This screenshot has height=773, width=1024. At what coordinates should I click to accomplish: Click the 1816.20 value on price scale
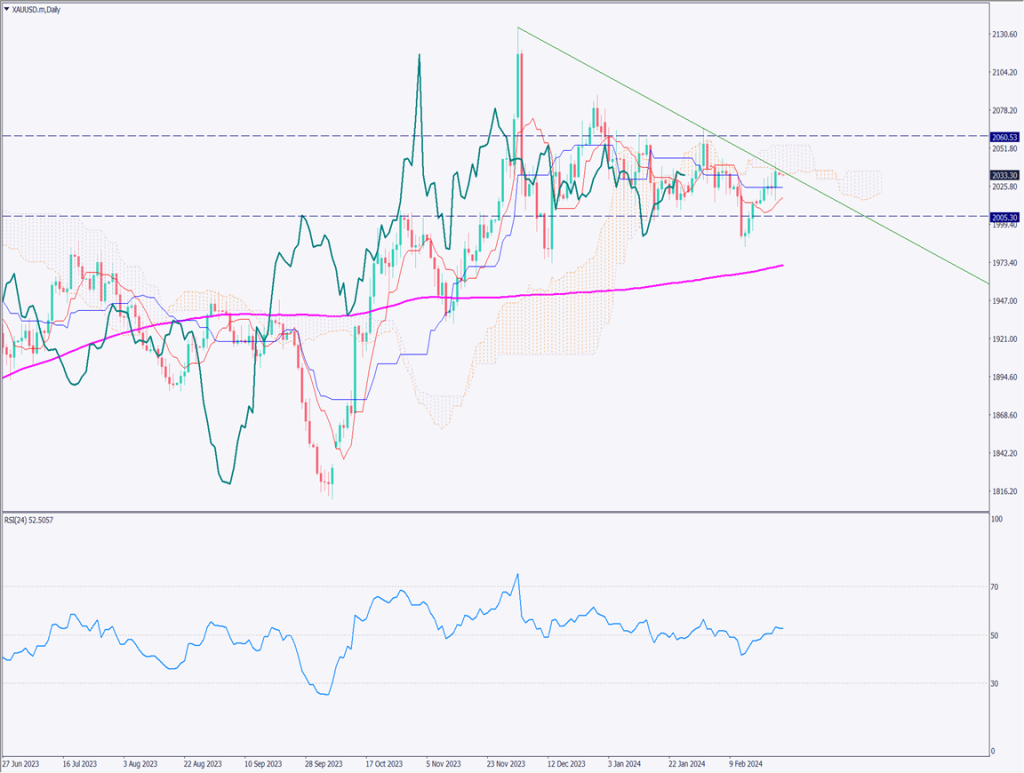pyautogui.click(x=1004, y=491)
